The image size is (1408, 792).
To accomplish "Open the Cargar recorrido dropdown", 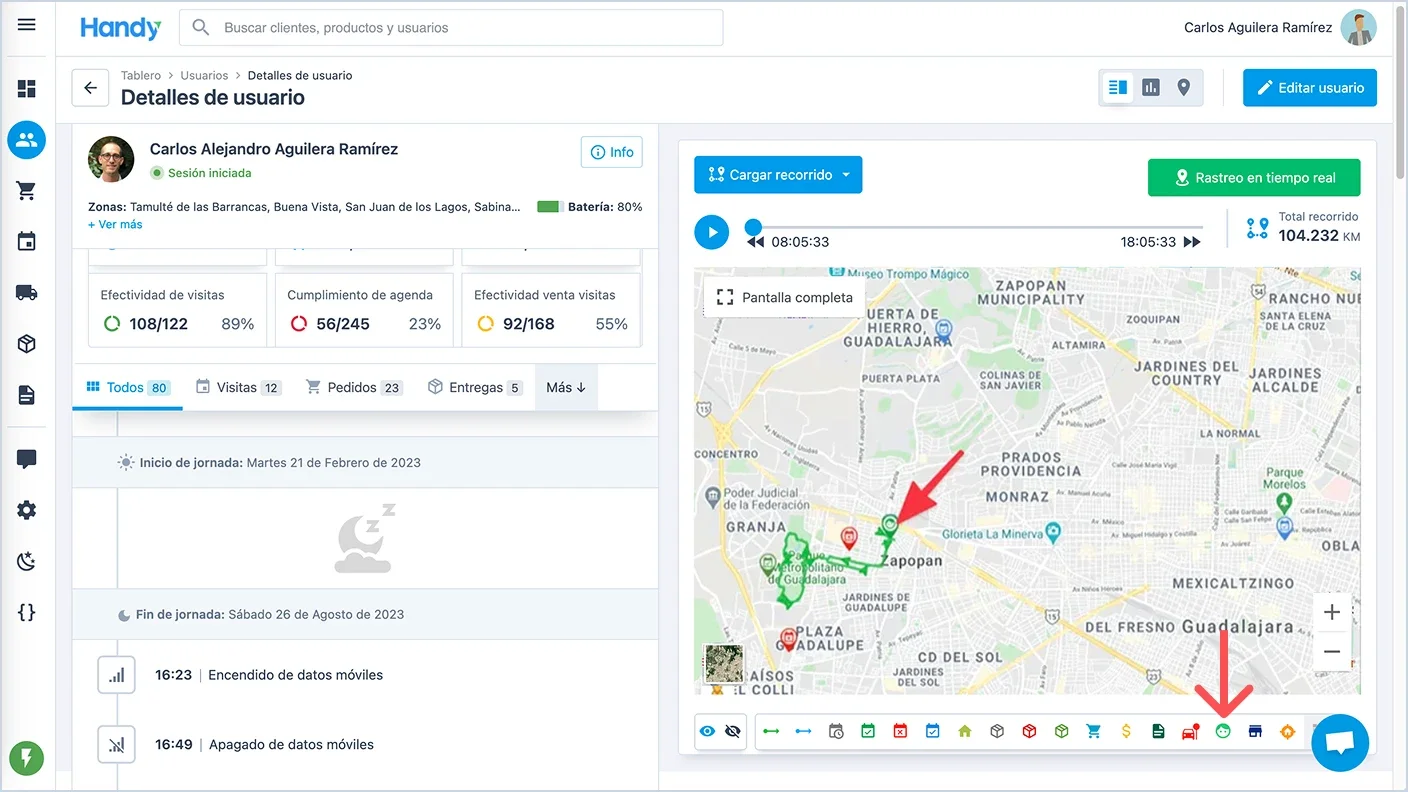I will (778, 174).
